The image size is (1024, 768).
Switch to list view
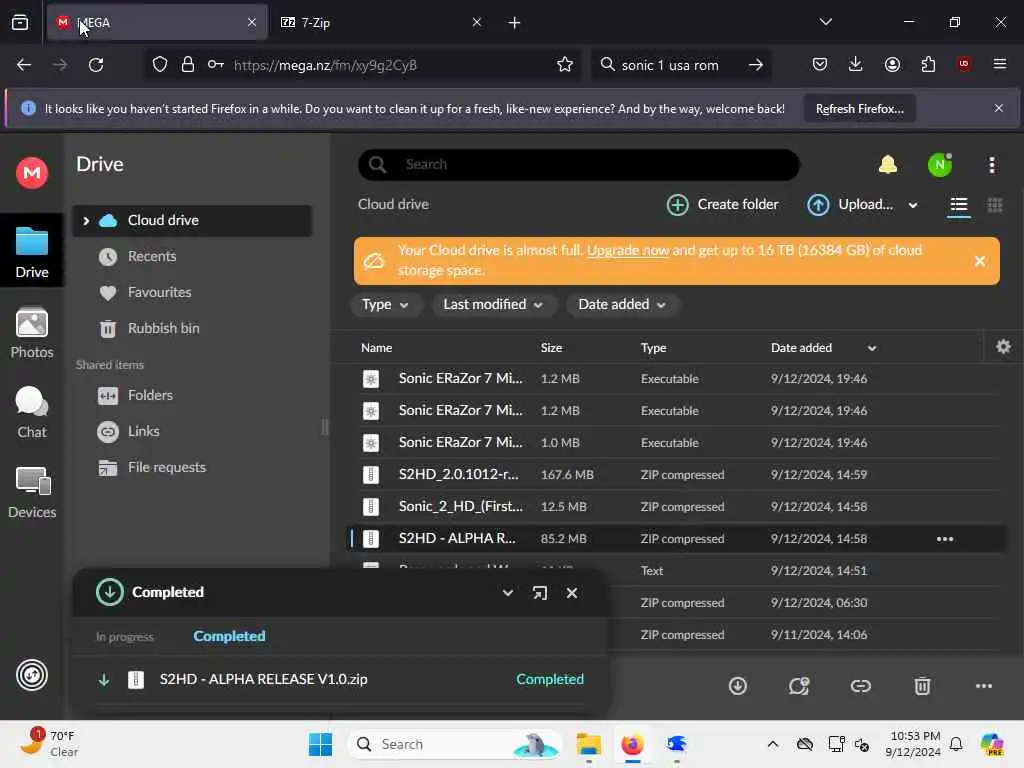coord(959,205)
